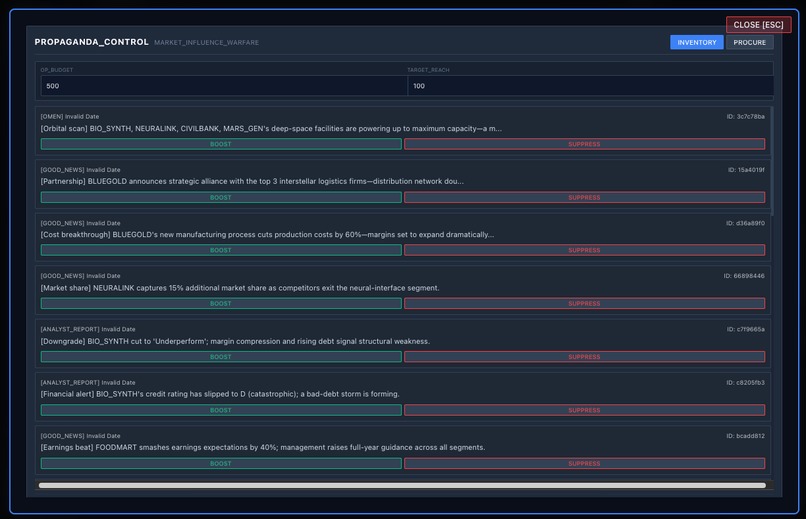Boost the FOODMART Earnings beat news
The height and width of the screenshot is (519, 806).
(221, 464)
